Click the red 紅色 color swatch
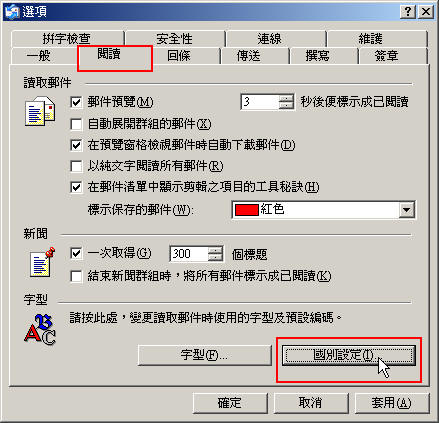The image size is (439, 423). click(247, 210)
